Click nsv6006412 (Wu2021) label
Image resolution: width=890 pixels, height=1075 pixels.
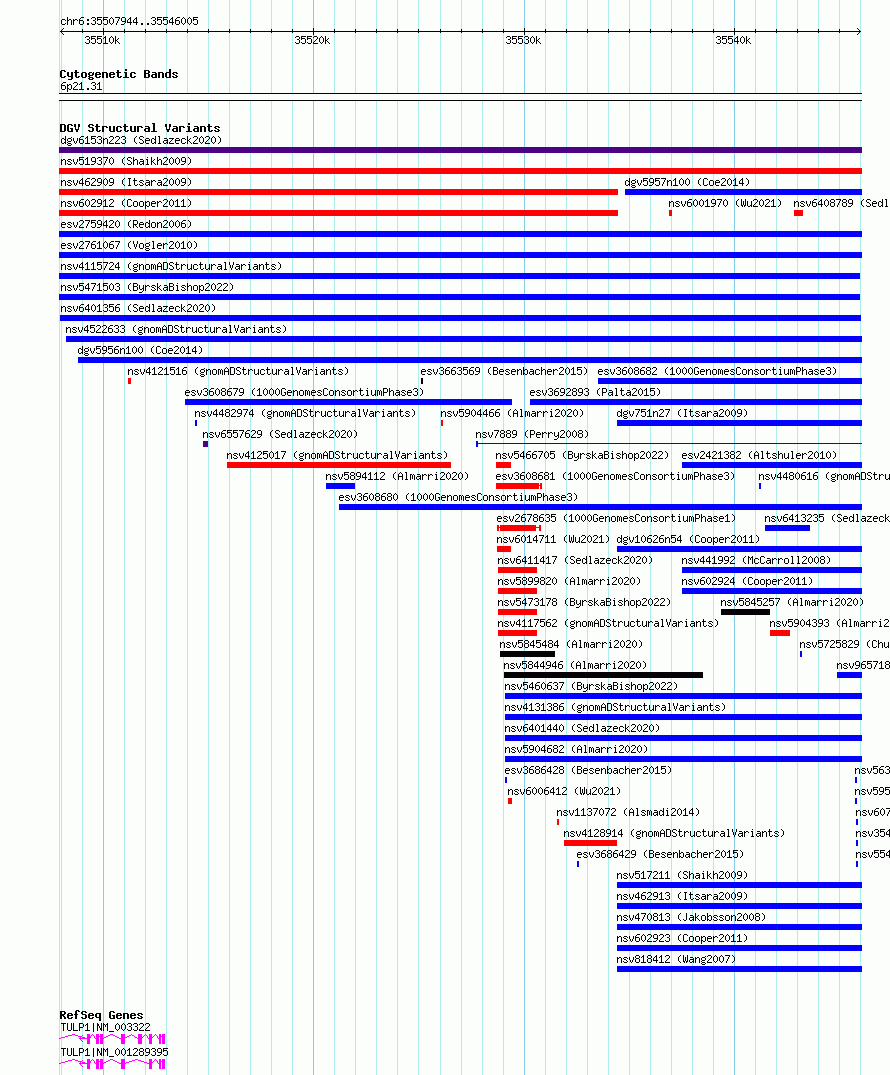(x=564, y=791)
